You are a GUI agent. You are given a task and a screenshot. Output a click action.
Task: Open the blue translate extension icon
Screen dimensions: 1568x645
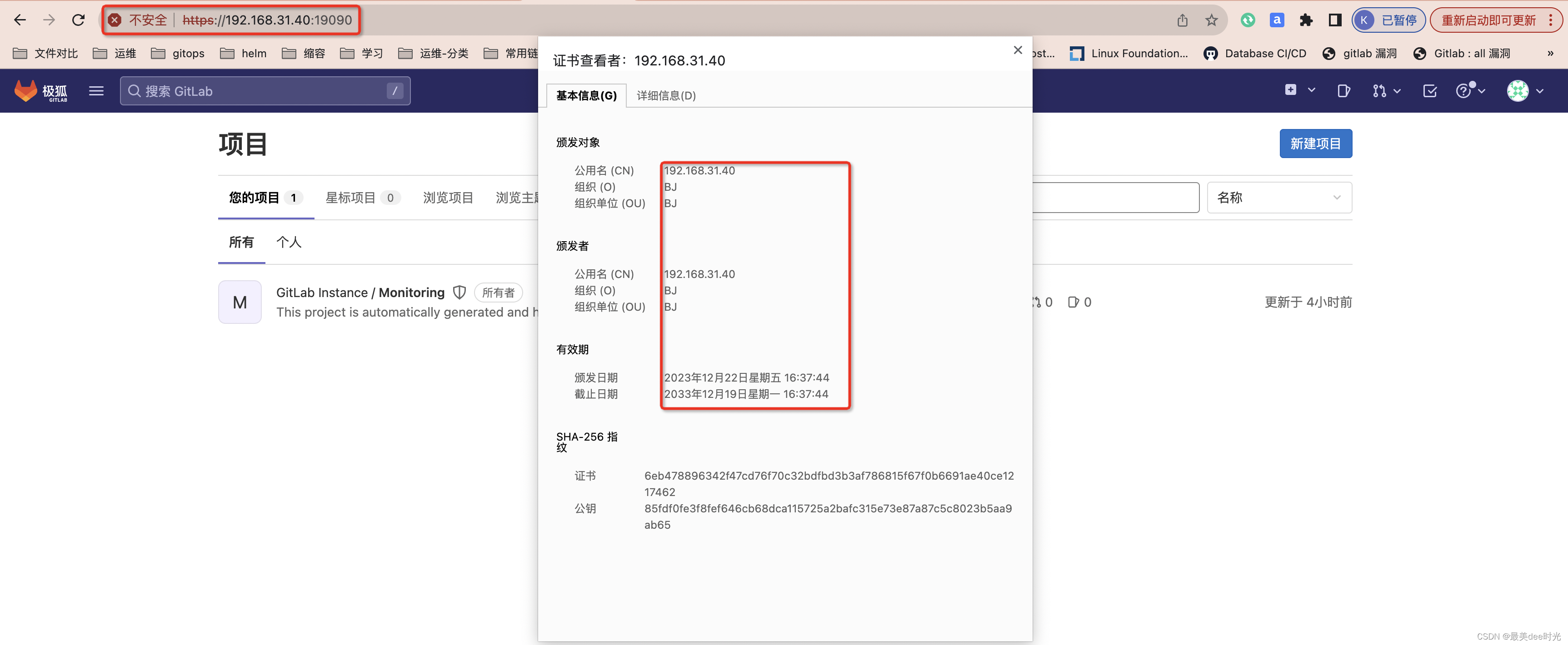1277,20
